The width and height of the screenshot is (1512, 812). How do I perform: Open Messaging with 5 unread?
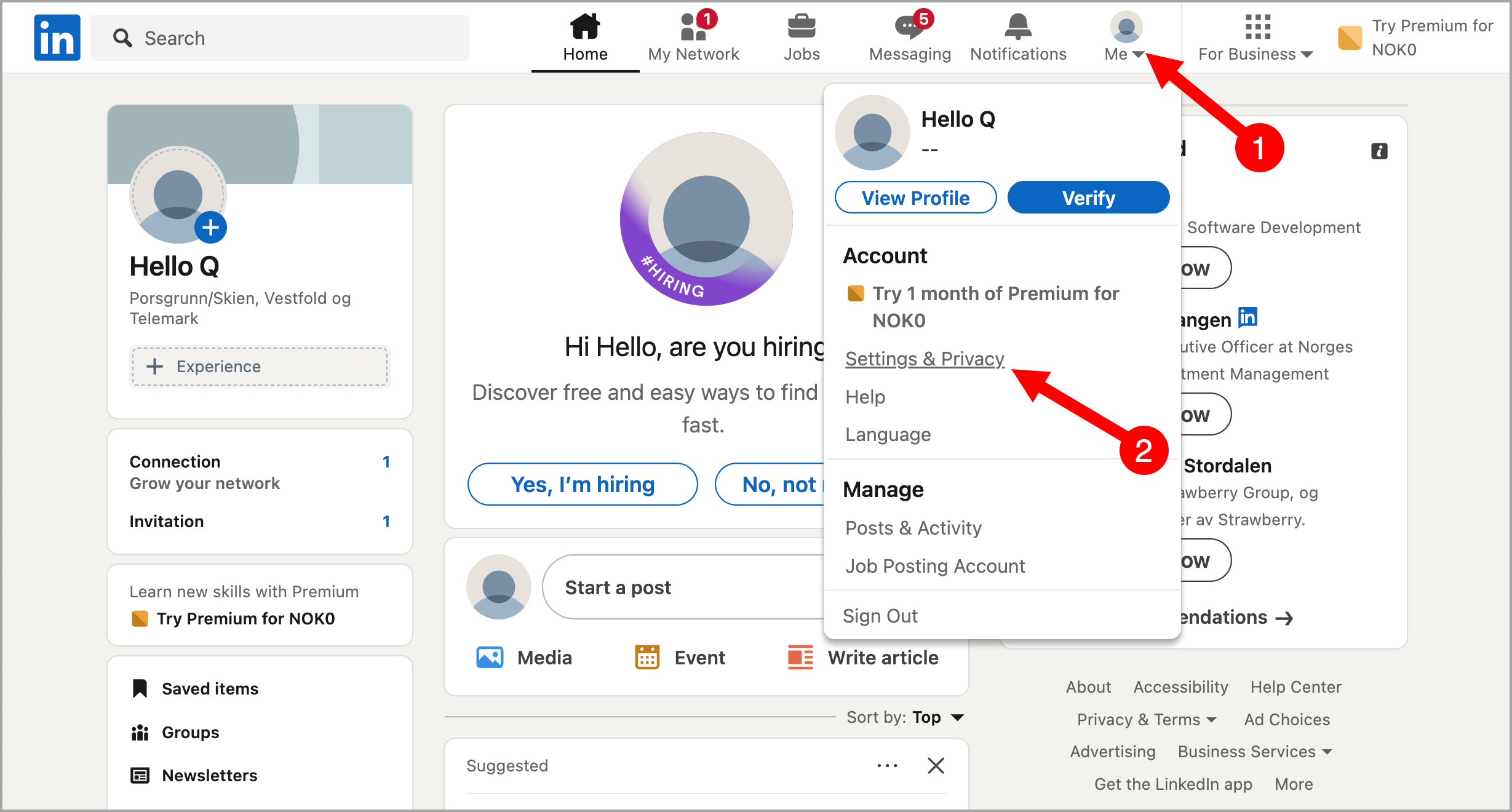(x=910, y=38)
